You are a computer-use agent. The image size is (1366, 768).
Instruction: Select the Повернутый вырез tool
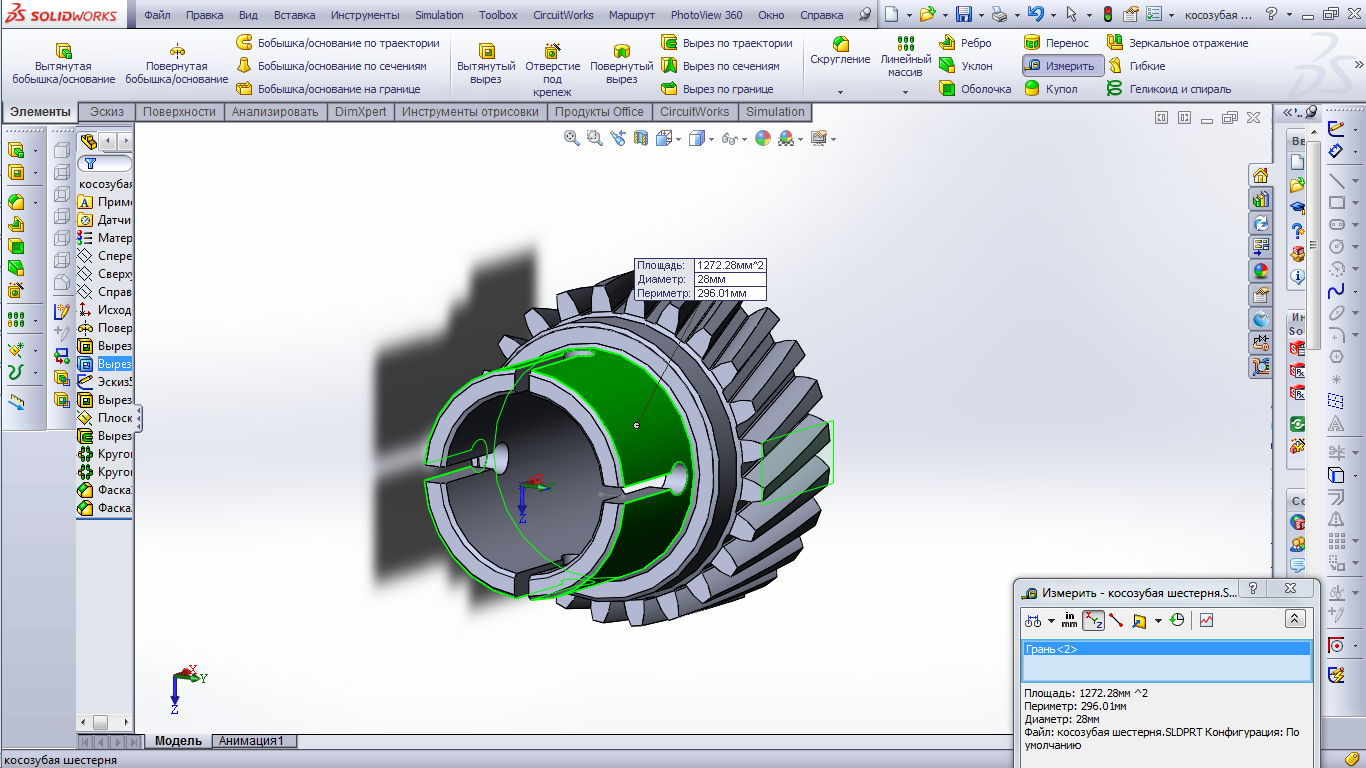[621, 64]
